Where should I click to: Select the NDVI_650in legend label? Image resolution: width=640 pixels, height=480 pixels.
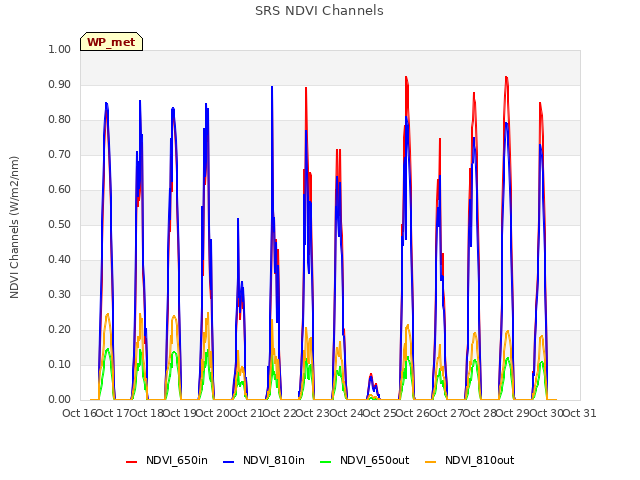click(x=177, y=460)
